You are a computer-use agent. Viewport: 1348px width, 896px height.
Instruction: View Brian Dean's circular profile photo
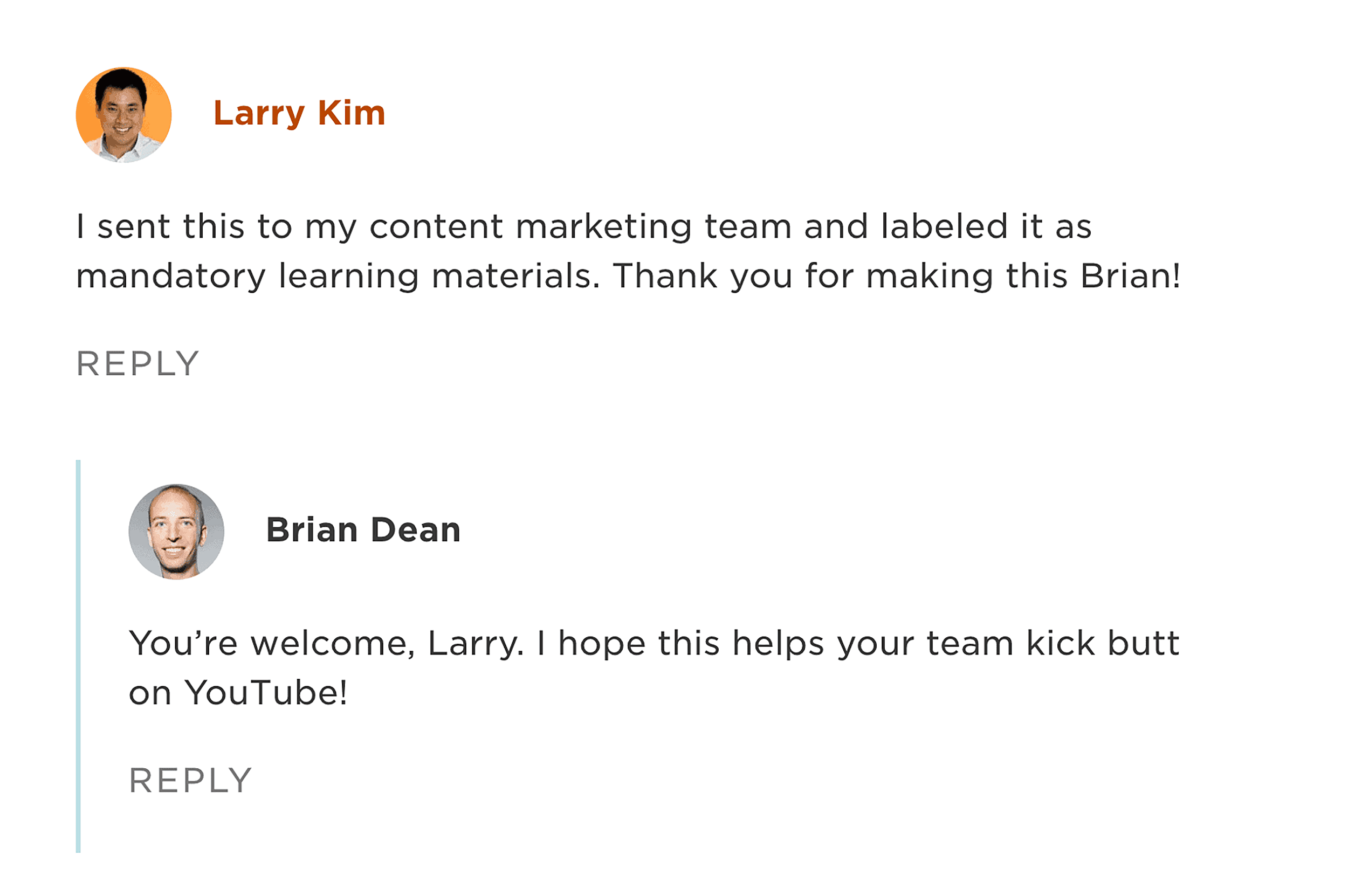177,530
